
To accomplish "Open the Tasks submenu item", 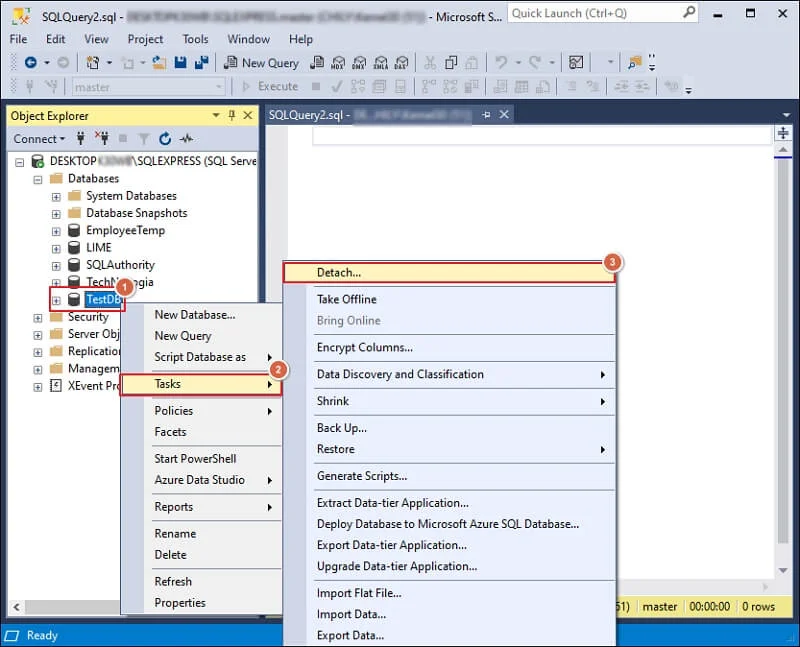I will coord(201,384).
